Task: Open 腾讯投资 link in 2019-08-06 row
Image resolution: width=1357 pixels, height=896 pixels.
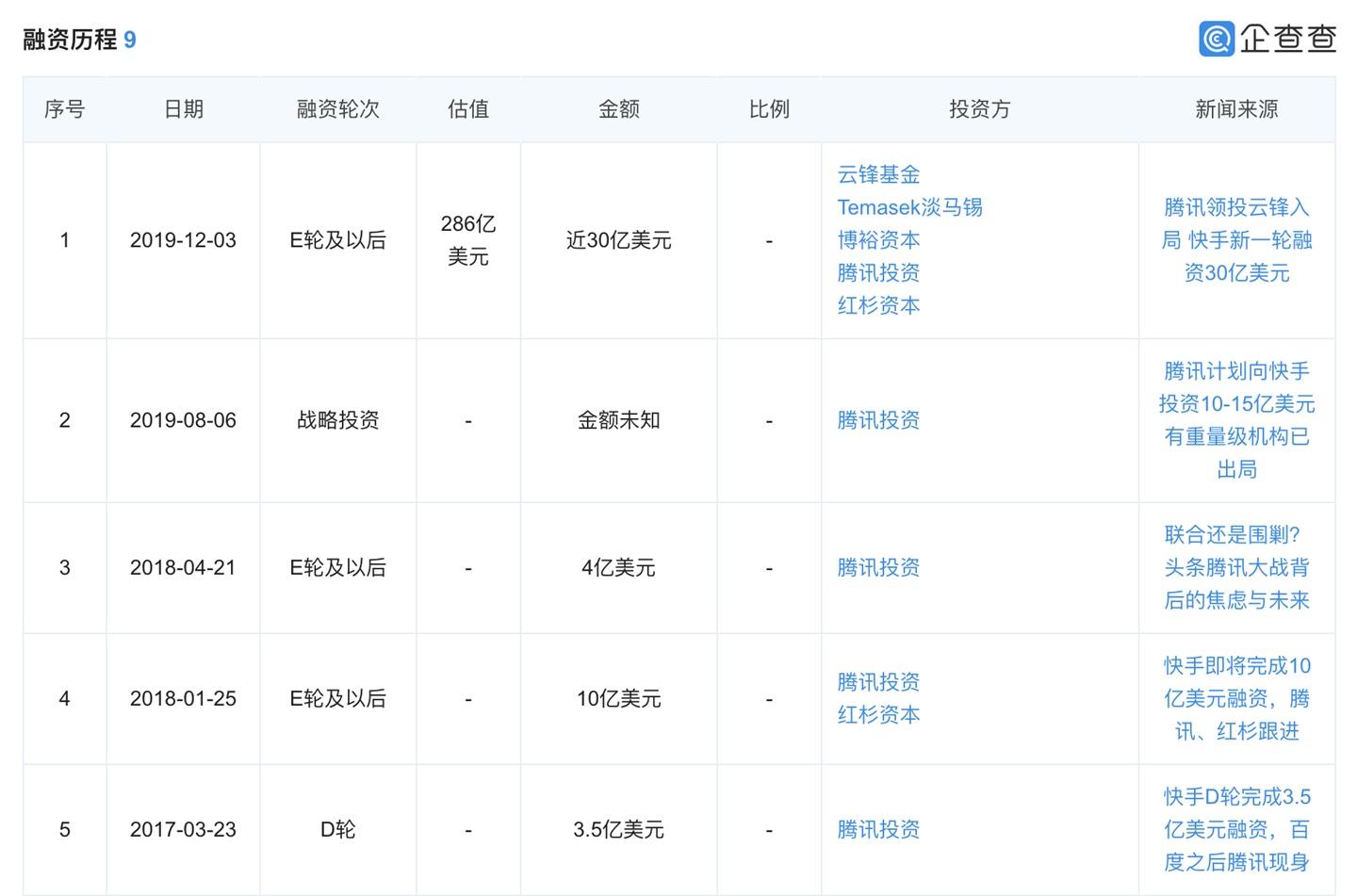Action: tap(878, 420)
